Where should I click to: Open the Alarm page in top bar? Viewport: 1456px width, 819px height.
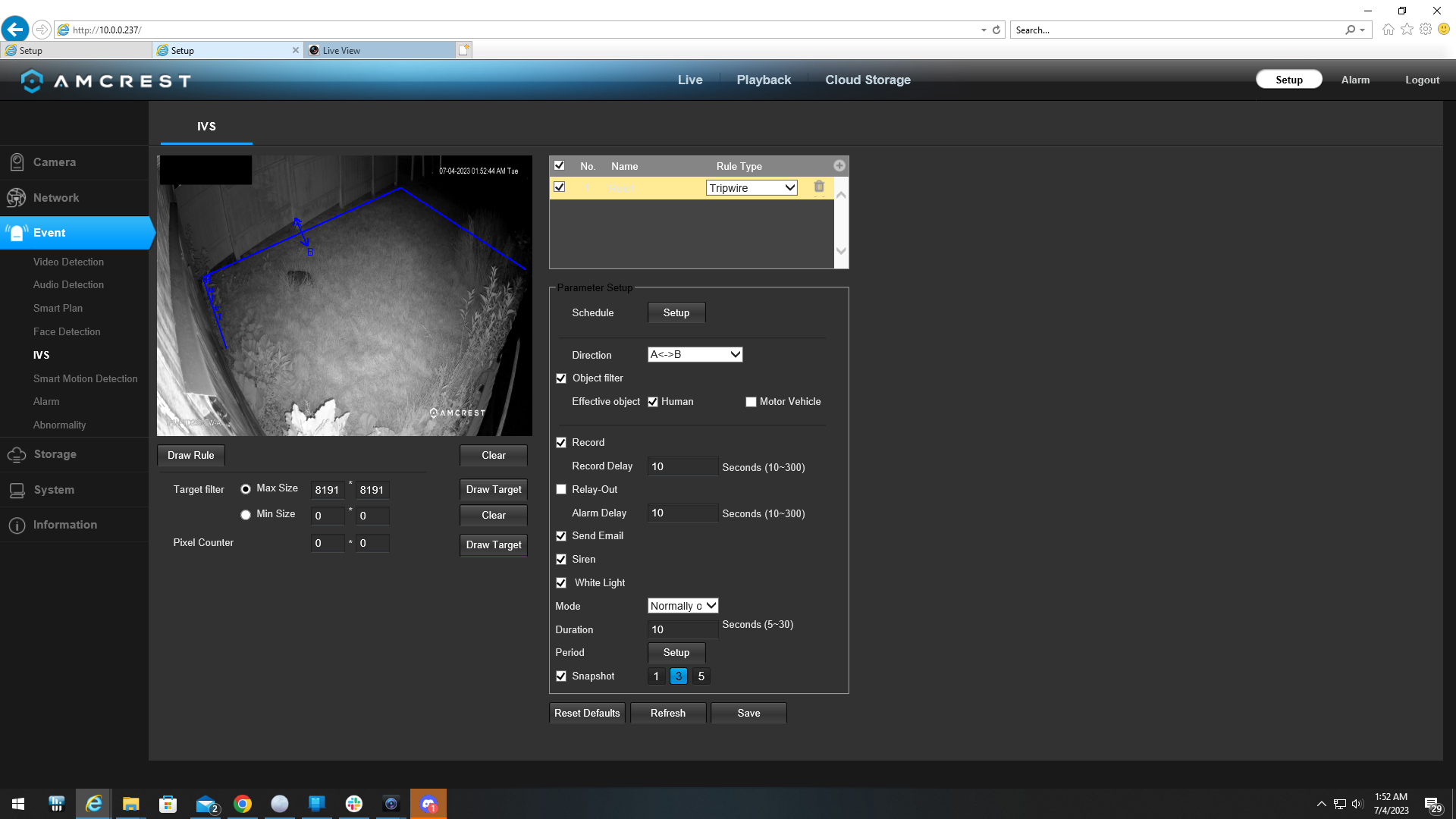pyautogui.click(x=1355, y=80)
